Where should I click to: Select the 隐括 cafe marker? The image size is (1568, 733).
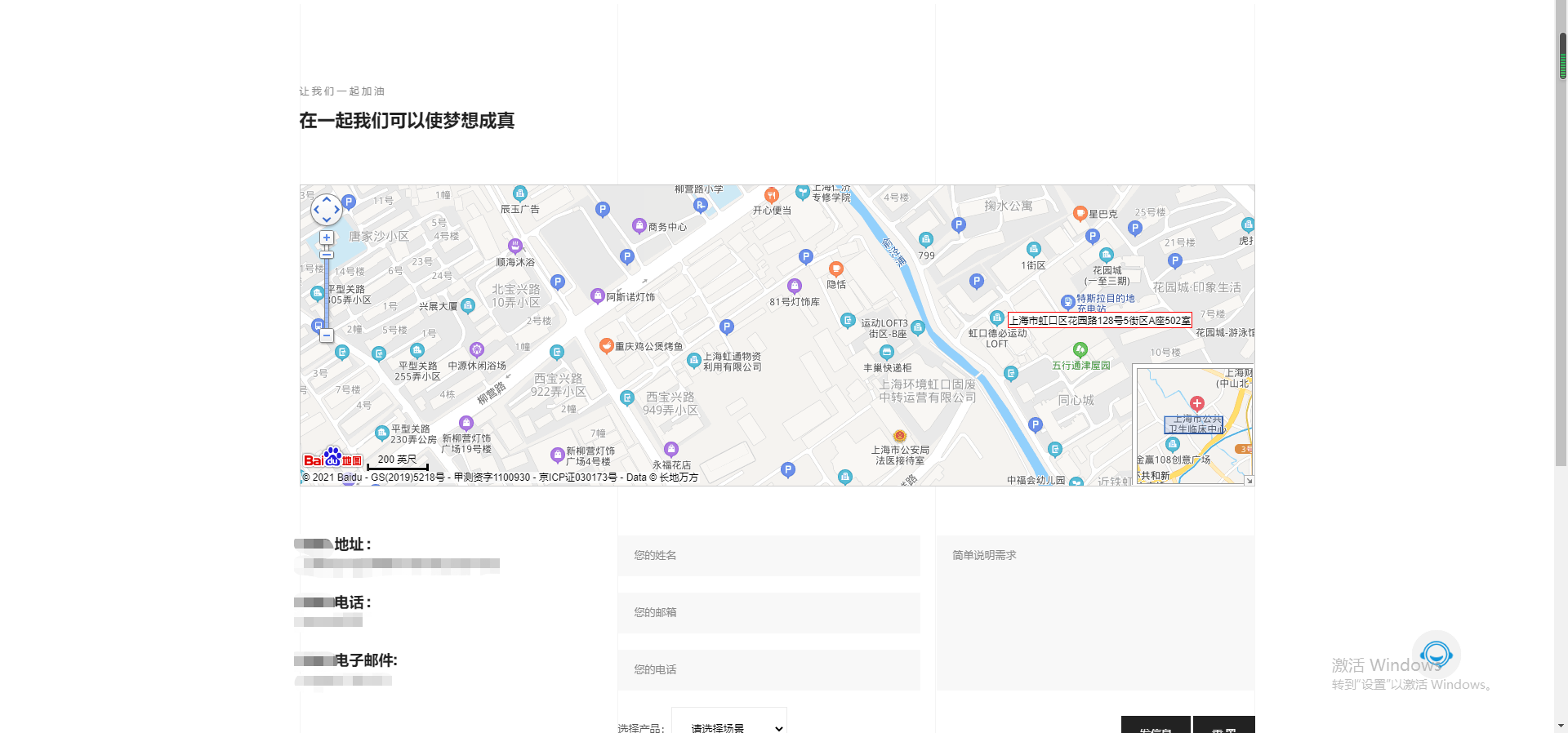point(836,269)
